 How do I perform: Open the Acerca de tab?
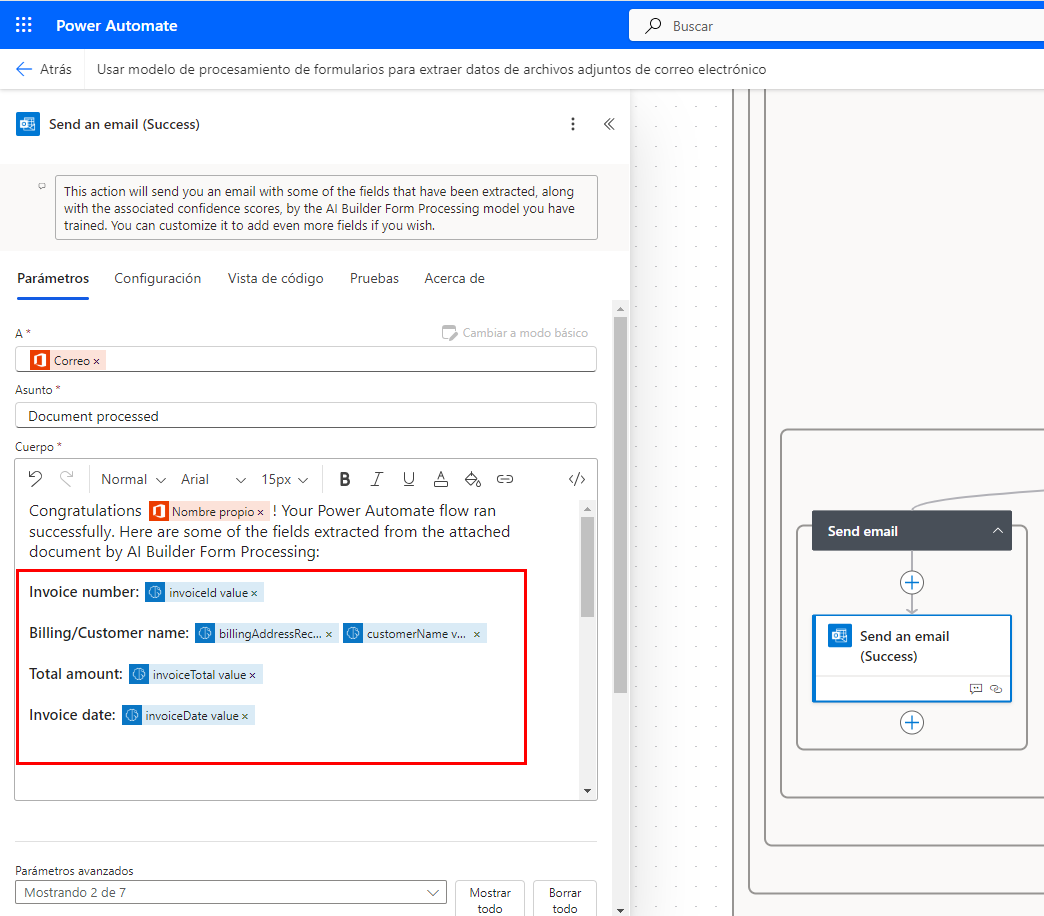pyautogui.click(x=455, y=278)
